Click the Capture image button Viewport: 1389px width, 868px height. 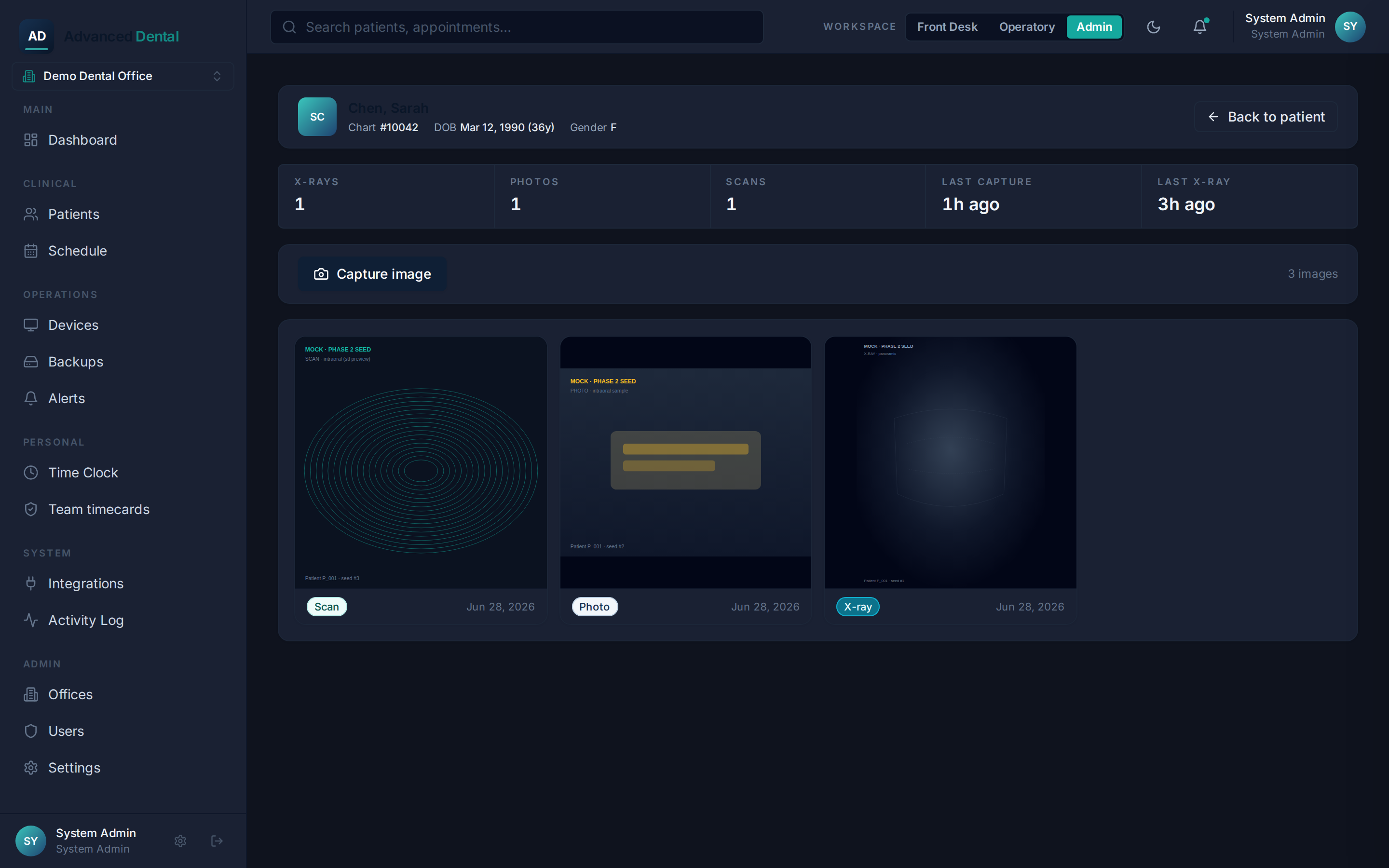[x=372, y=274]
